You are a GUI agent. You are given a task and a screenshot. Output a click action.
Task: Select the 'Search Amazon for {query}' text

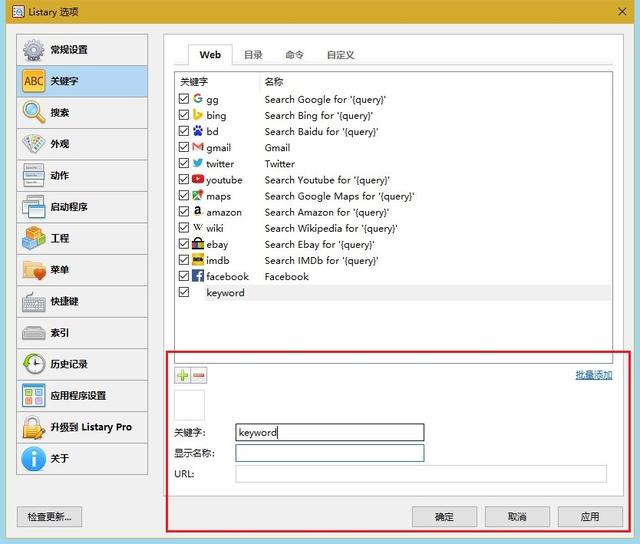[x=327, y=212]
